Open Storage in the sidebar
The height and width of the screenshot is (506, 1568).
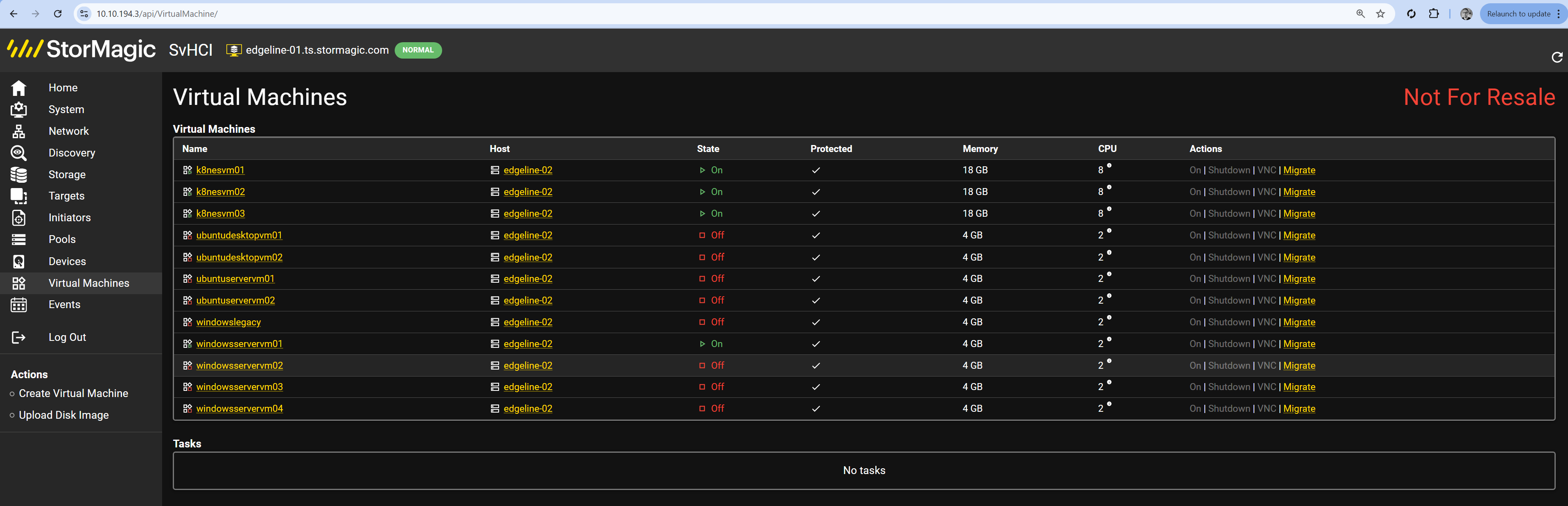(67, 175)
